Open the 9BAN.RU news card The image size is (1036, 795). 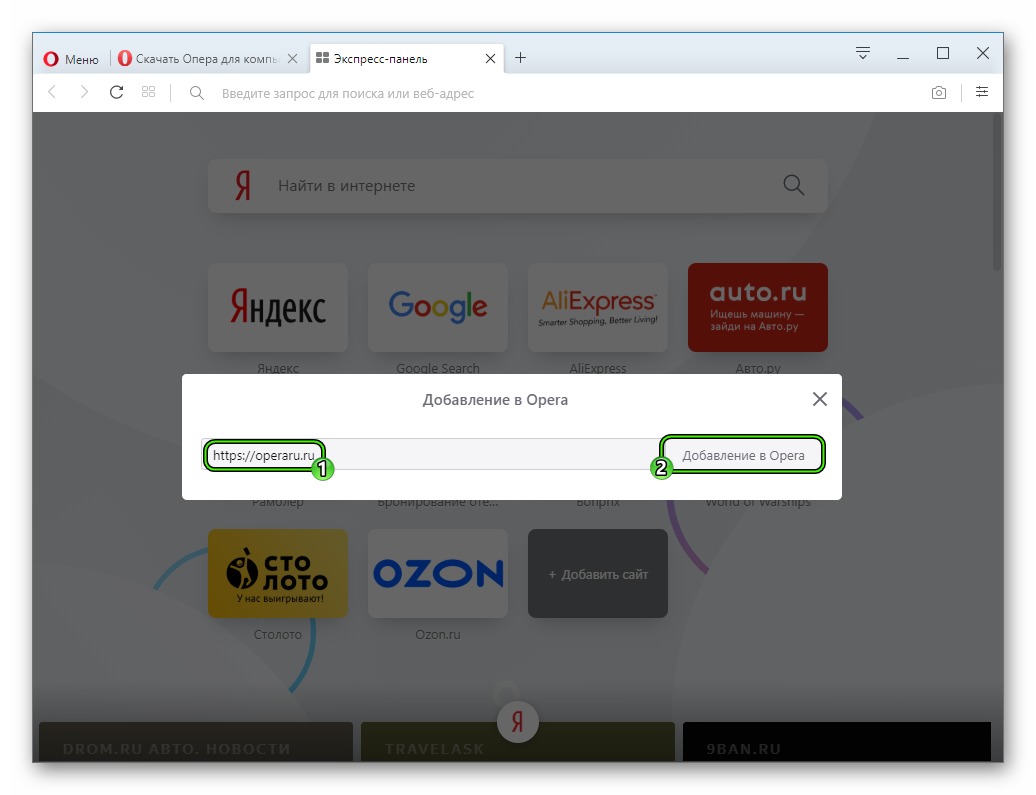click(836, 741)
